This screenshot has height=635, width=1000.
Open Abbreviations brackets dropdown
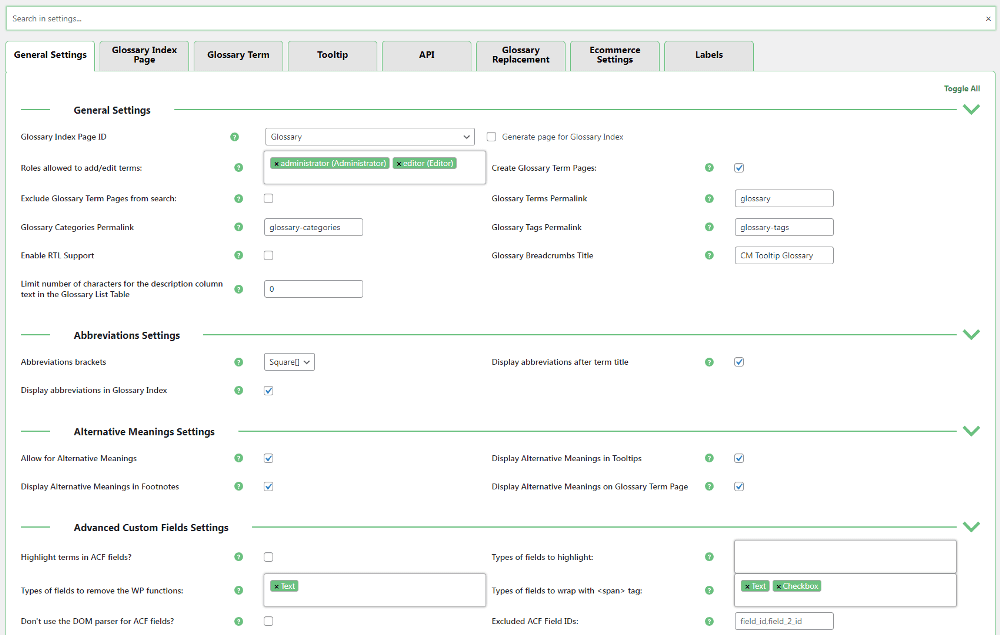coord(290,362)
